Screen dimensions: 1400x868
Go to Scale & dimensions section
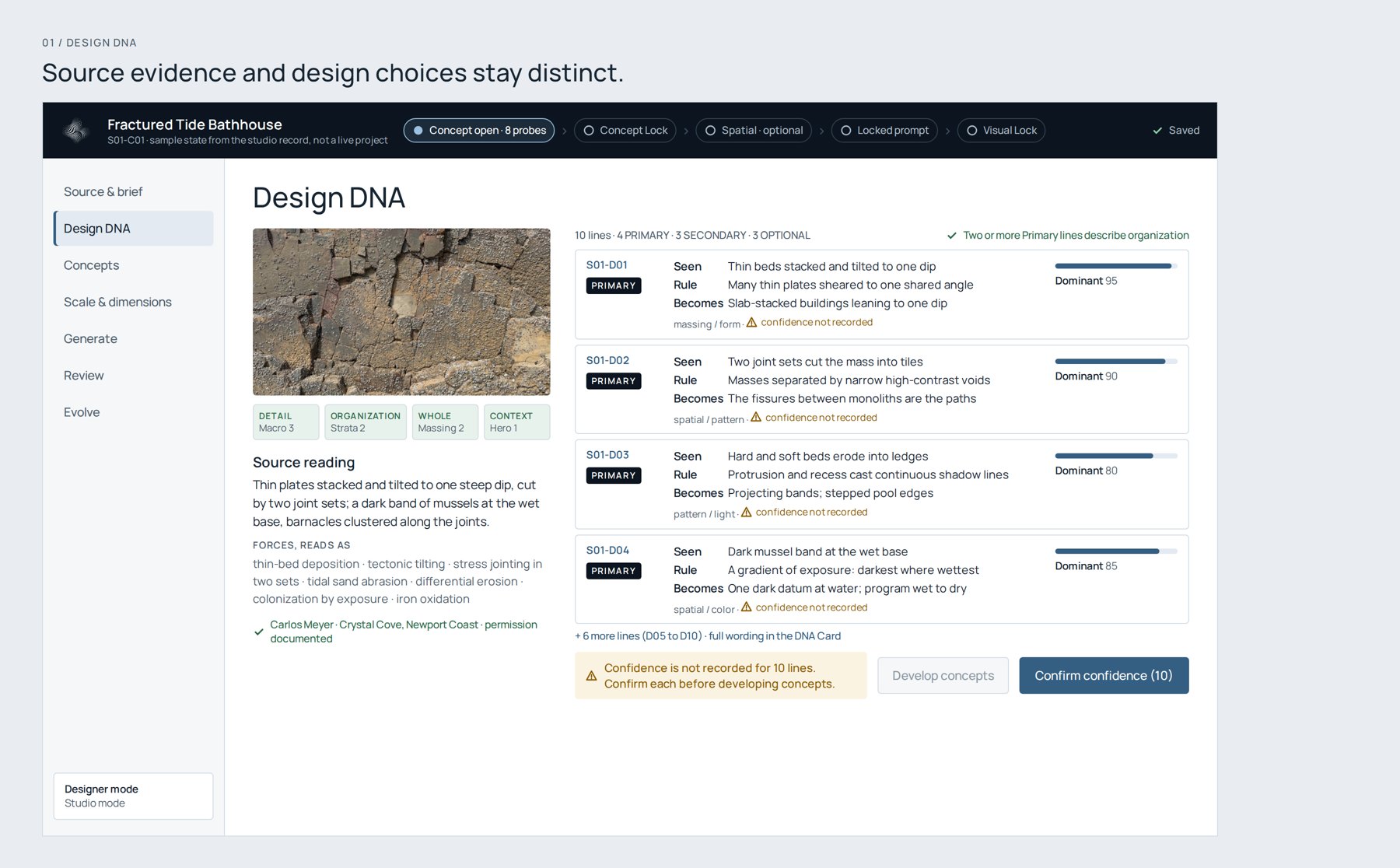click(x=133, y=302)
